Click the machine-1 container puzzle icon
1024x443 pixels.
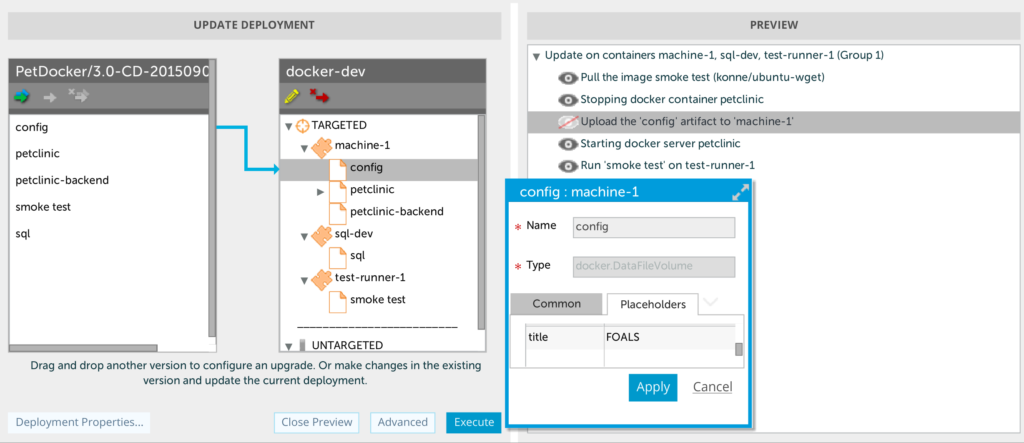pyautogui.click(x=321, y=147)
